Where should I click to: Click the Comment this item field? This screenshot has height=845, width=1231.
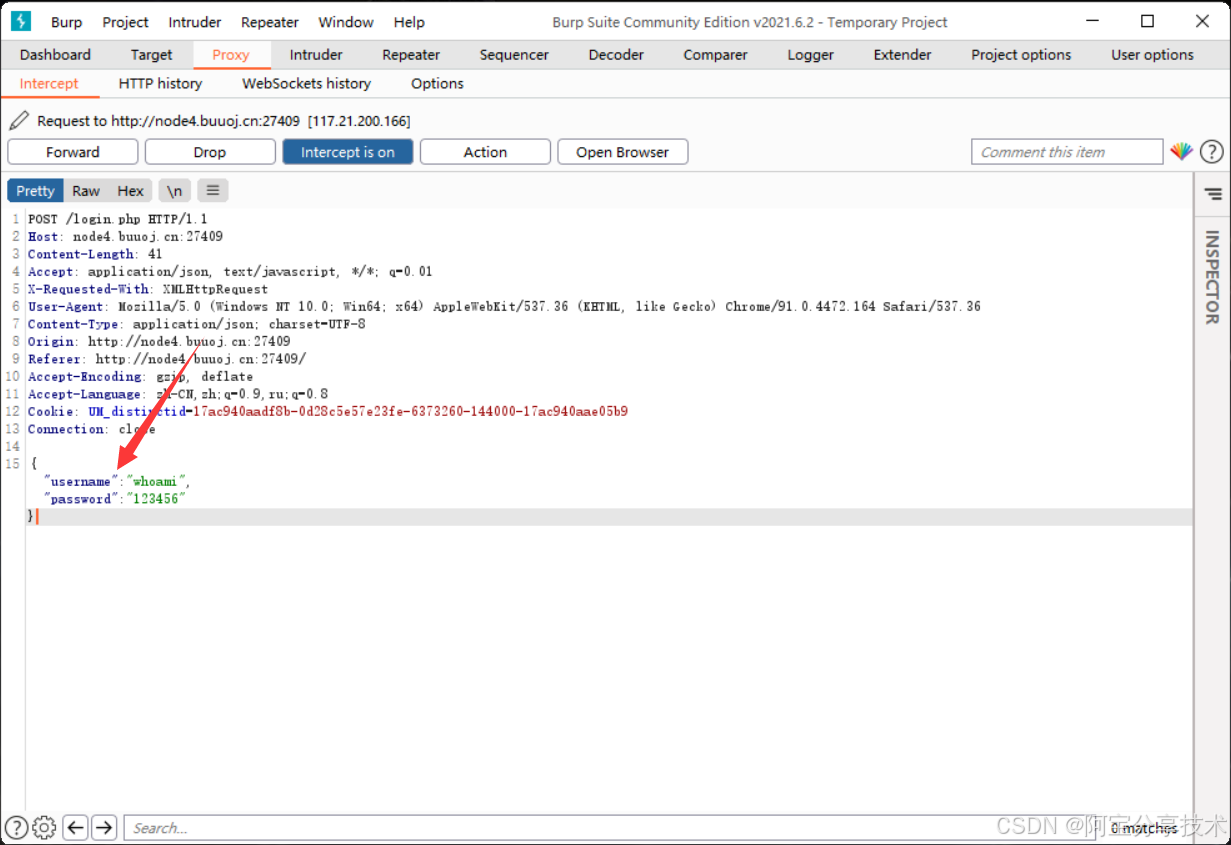click(1067, 152)
